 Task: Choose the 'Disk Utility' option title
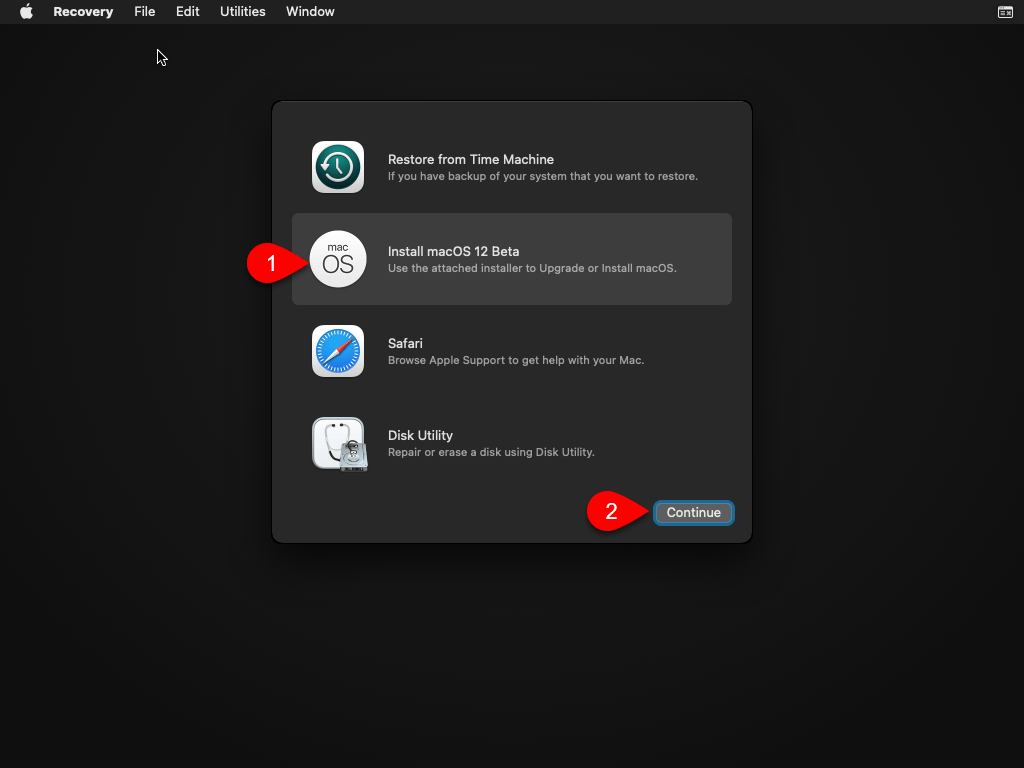point(420,436)
